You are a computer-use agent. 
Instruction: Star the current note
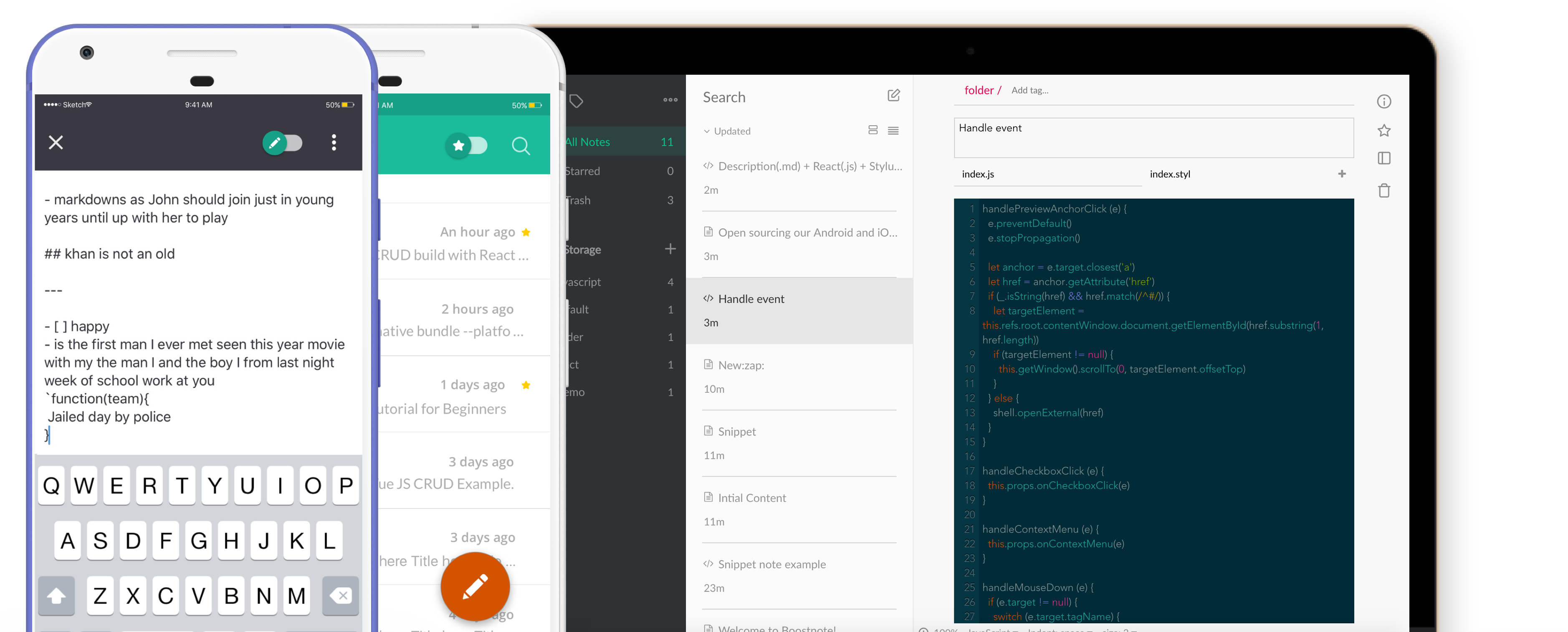point(1383,130)
